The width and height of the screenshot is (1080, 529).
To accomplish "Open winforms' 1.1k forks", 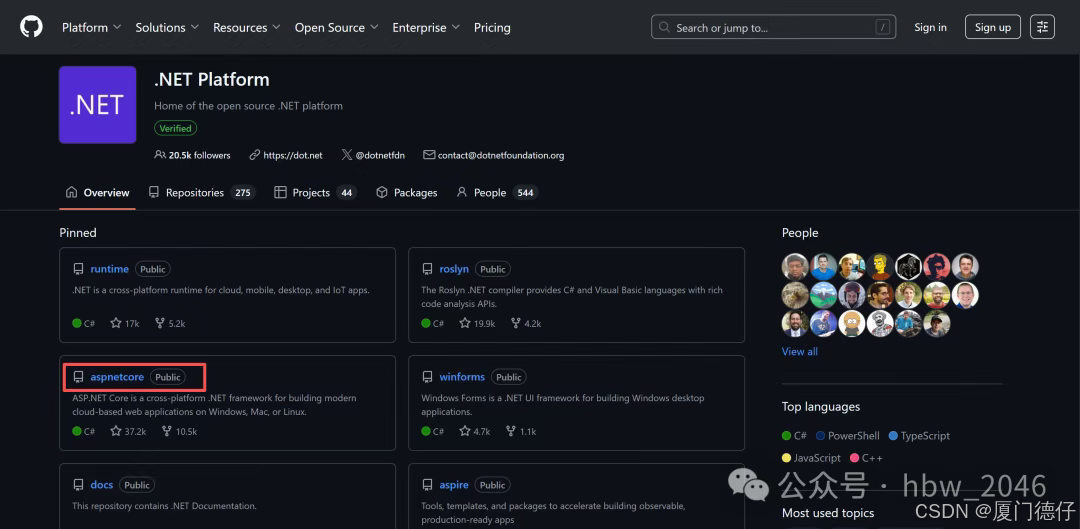I will [x=520, y=431].
